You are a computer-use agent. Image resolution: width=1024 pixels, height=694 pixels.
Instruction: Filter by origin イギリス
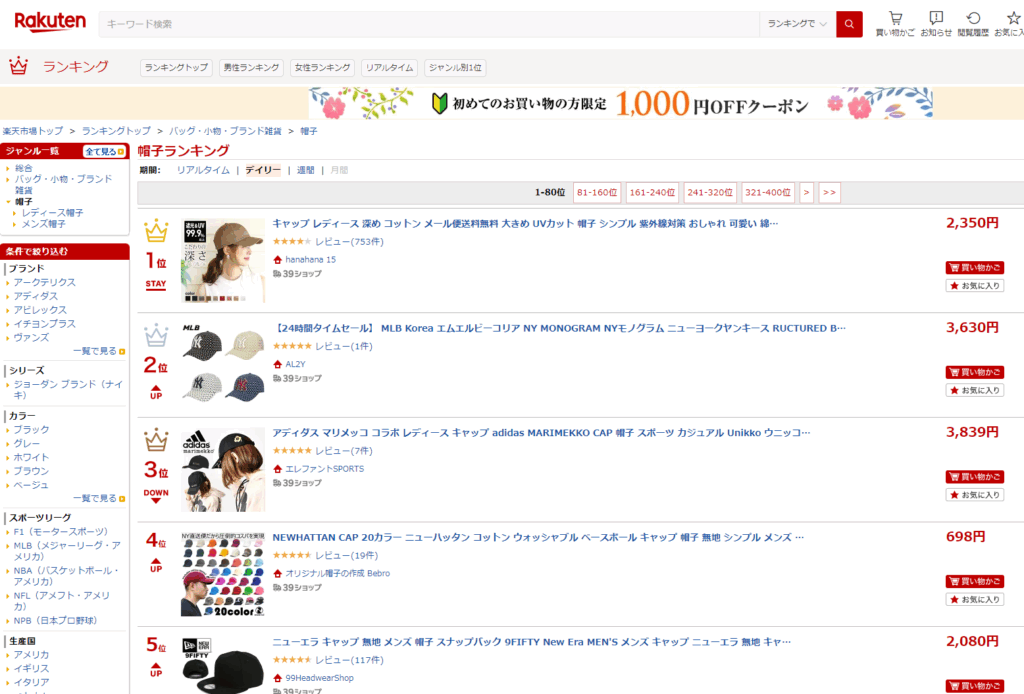[31, 669]
